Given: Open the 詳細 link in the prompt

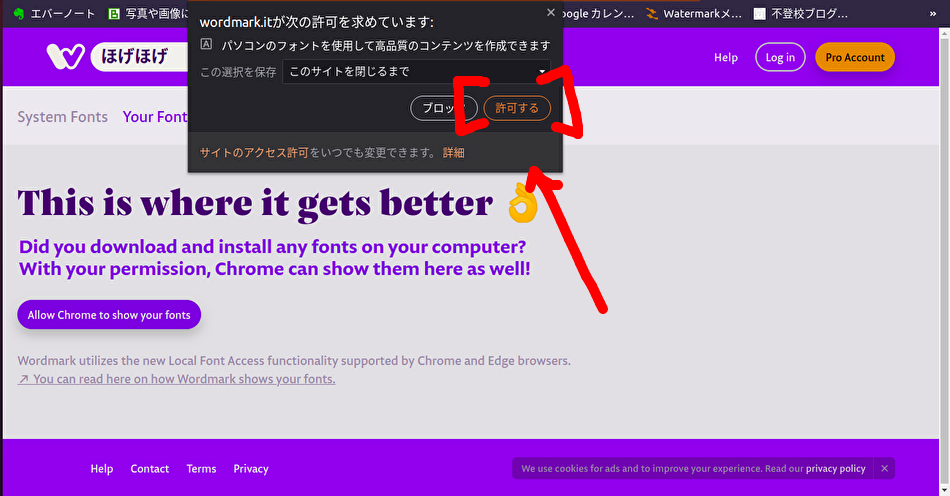Looking at the screenshot, I should (x=453, y=153).
